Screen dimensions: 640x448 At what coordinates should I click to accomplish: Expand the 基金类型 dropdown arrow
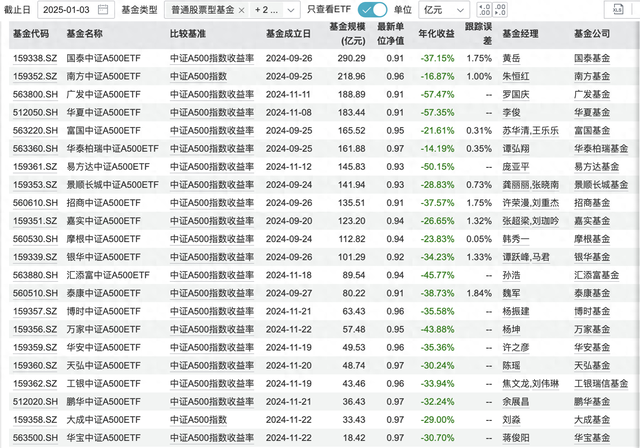[291, 10]
